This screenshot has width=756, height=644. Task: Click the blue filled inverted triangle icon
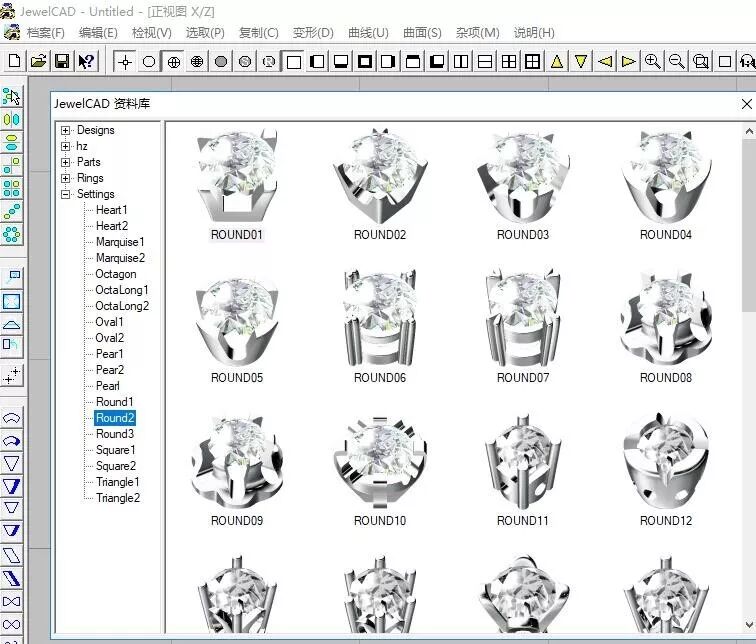coord(12,486)
